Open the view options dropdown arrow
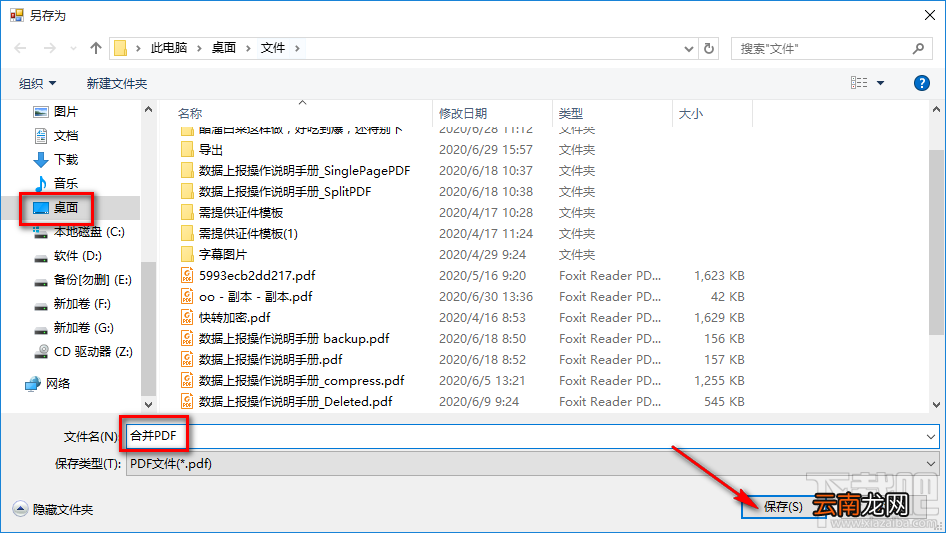 880,83
